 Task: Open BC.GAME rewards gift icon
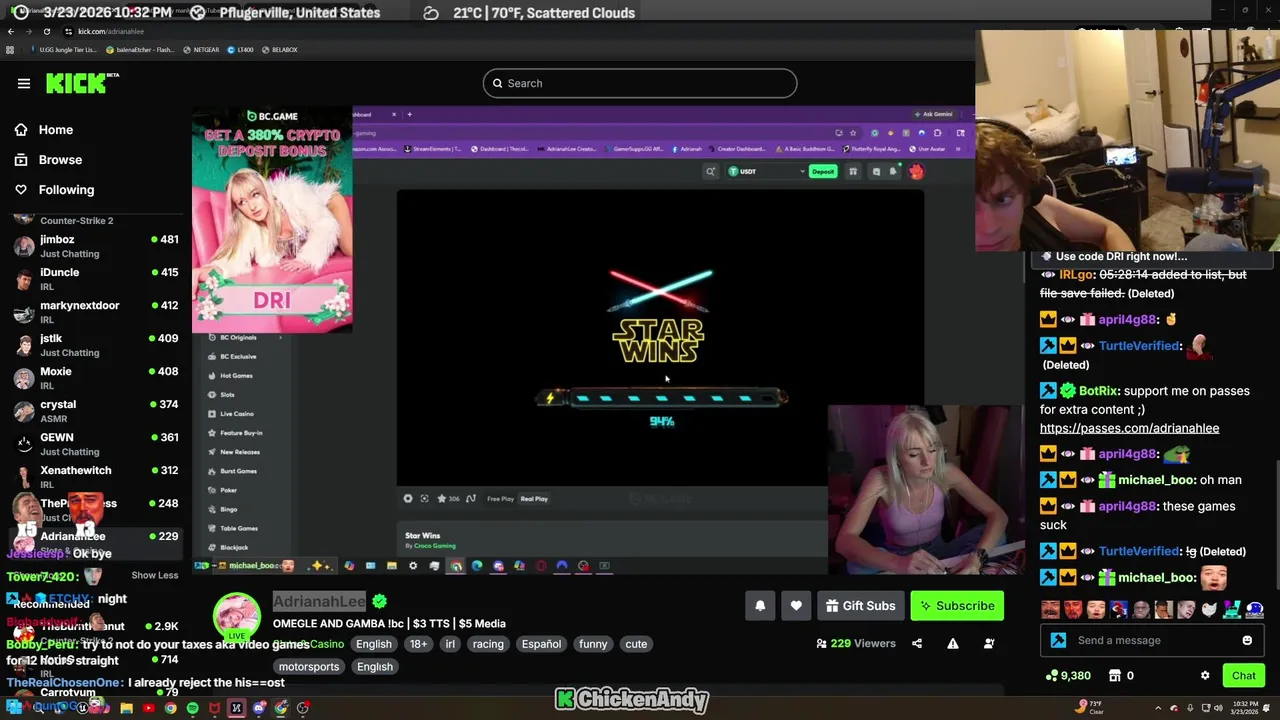(x=853, y=172)
